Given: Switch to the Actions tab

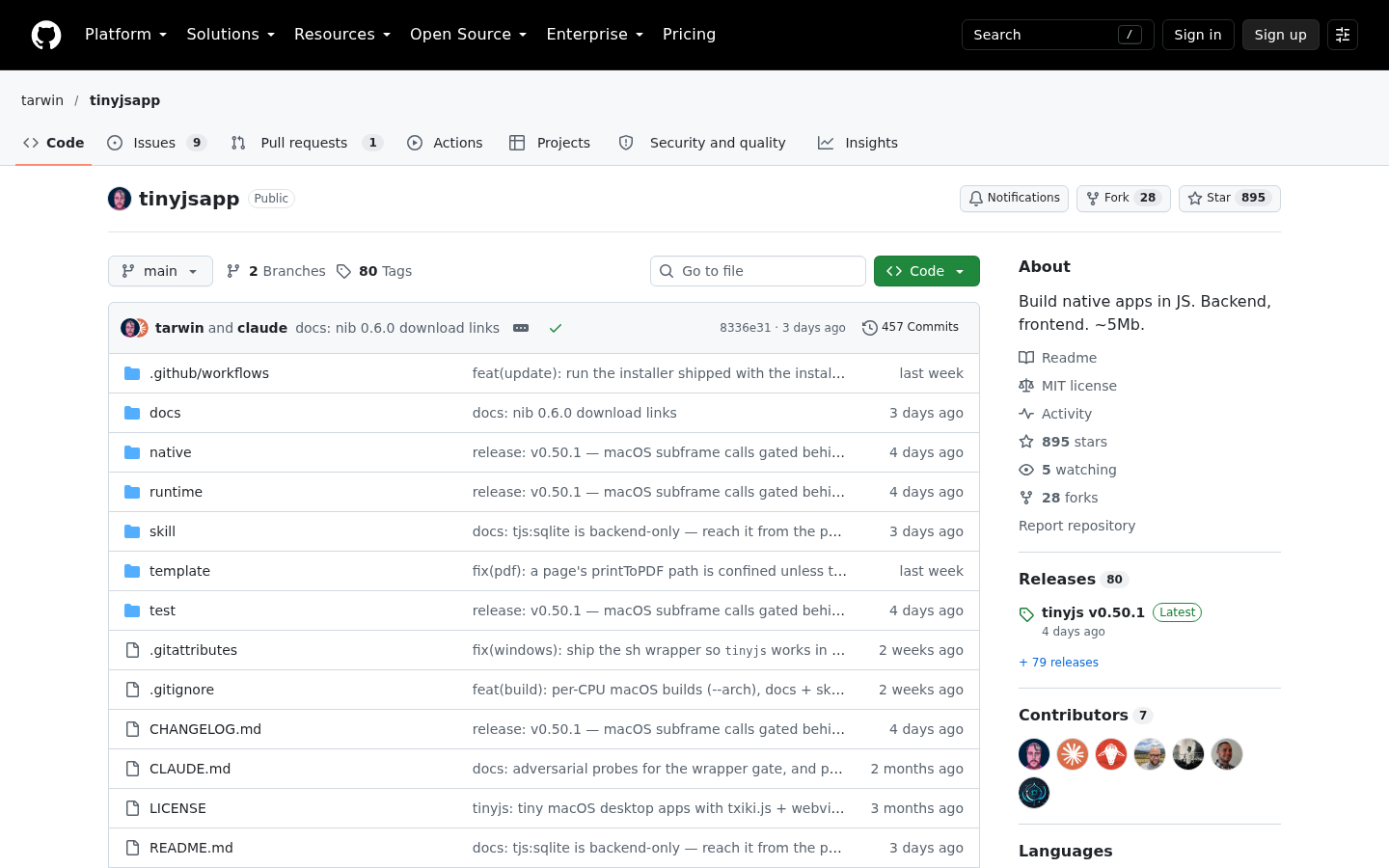Looking at the screenshot, I should tap(445, 143).
